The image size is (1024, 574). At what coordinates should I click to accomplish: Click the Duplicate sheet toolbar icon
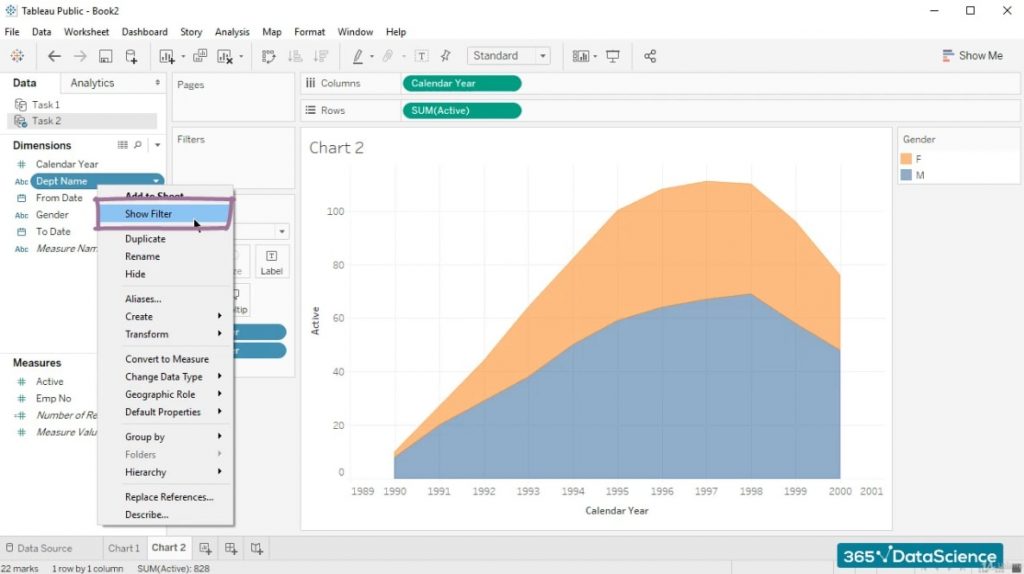(x=200, y=56)
